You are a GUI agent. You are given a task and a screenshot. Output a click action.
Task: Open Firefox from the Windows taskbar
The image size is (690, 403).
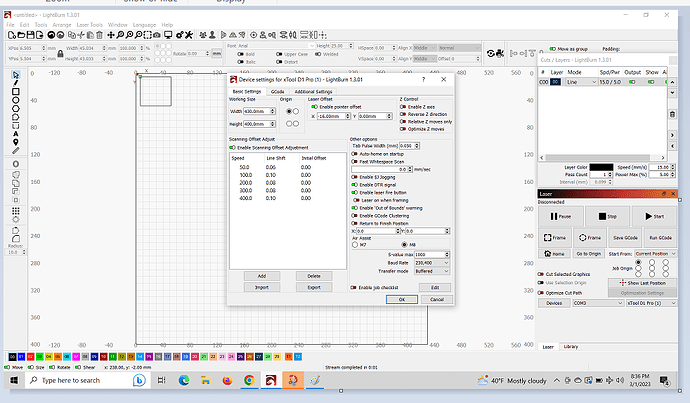point(228,380)
